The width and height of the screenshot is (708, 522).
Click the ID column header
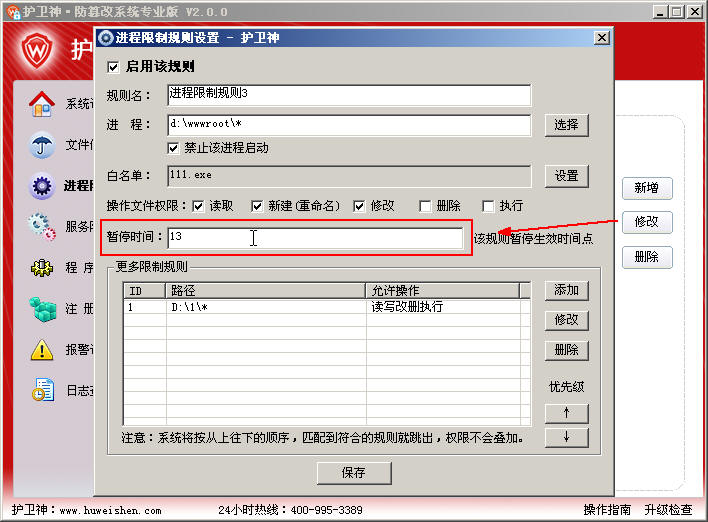coord(144,291)
